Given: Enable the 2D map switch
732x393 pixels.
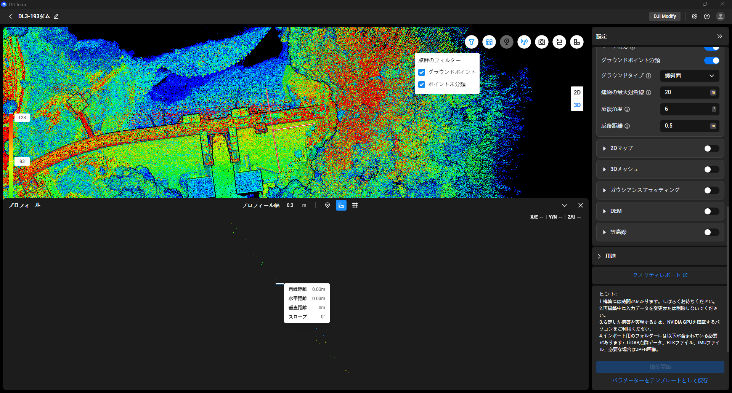Looking at the screenshot, I should pos(711,148).
